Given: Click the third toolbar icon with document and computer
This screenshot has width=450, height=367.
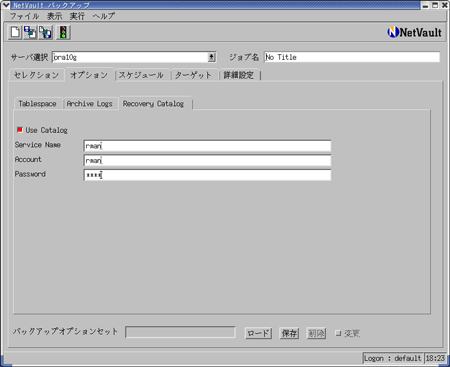Looking at the screenshot, I should (45, 32).
